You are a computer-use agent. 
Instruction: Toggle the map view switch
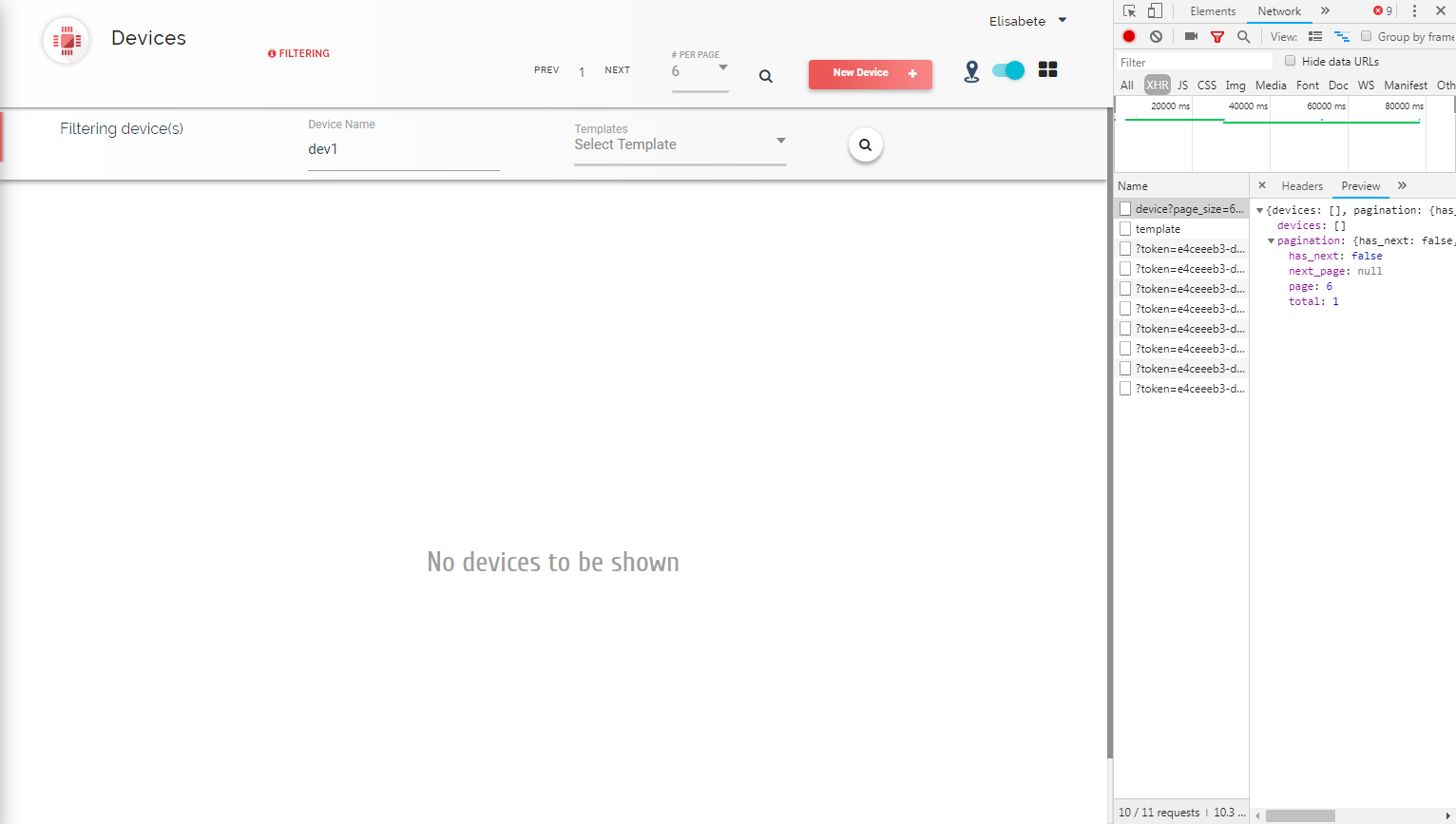click(1007, 70)
